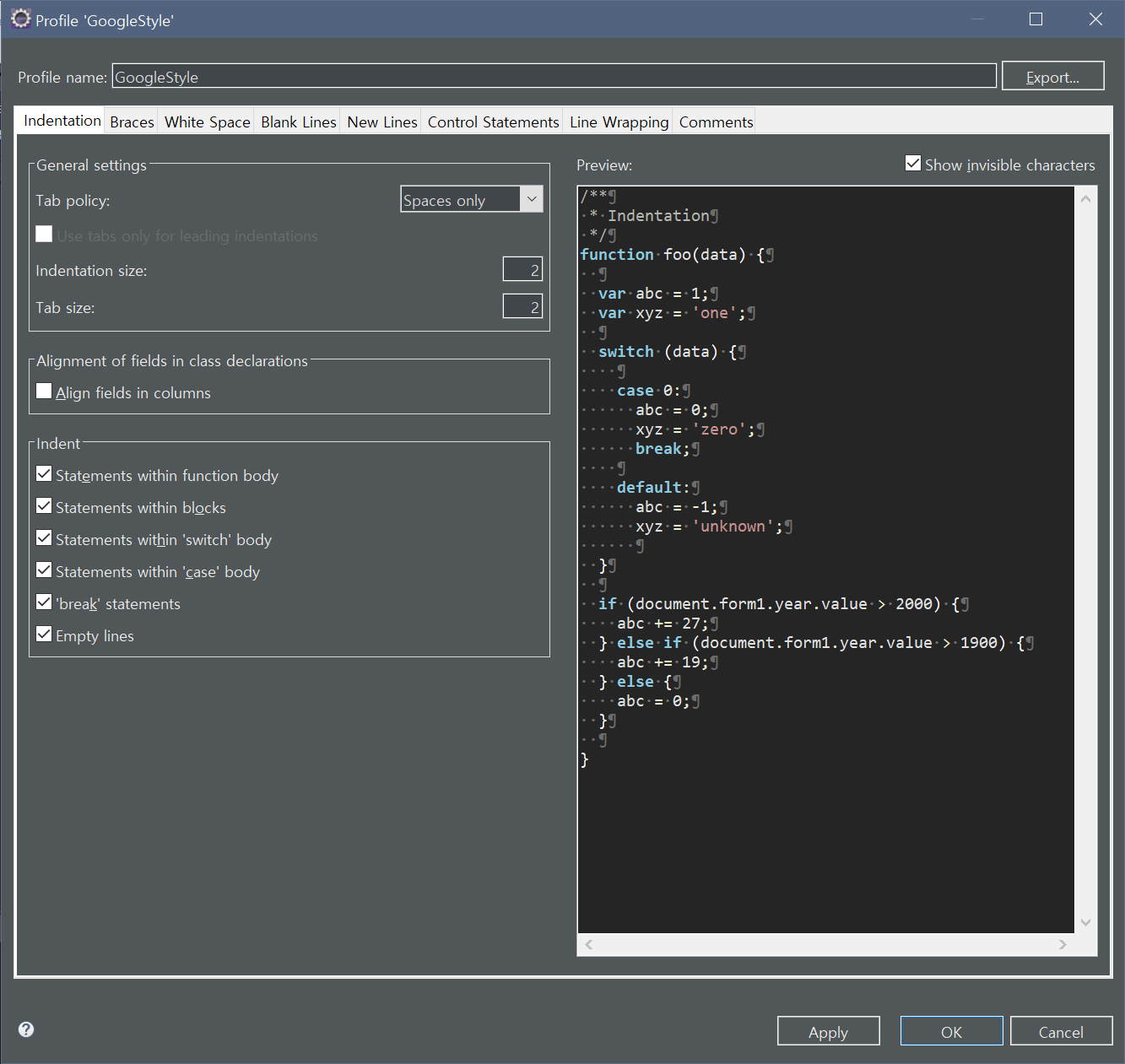Click the Export... button

click(1052, 76)
